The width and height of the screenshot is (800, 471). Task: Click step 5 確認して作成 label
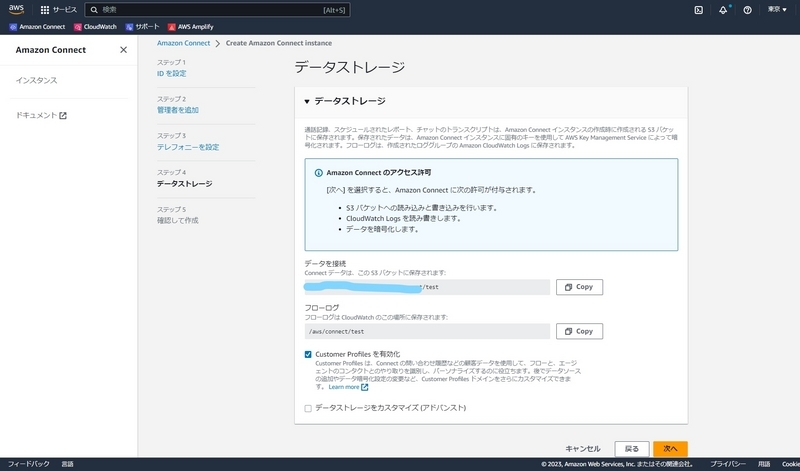pyautogui.click(x=178, y=220)
